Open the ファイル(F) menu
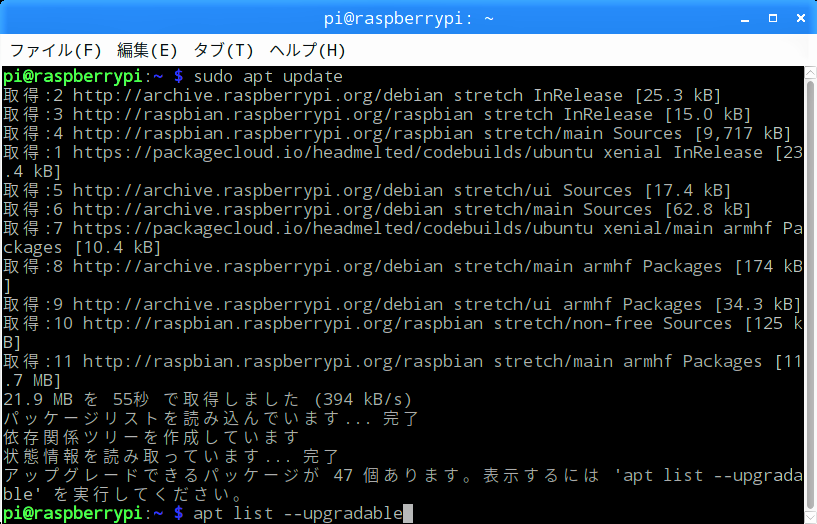817x524 pixels. pyautogui.click(x=56, y=51)
